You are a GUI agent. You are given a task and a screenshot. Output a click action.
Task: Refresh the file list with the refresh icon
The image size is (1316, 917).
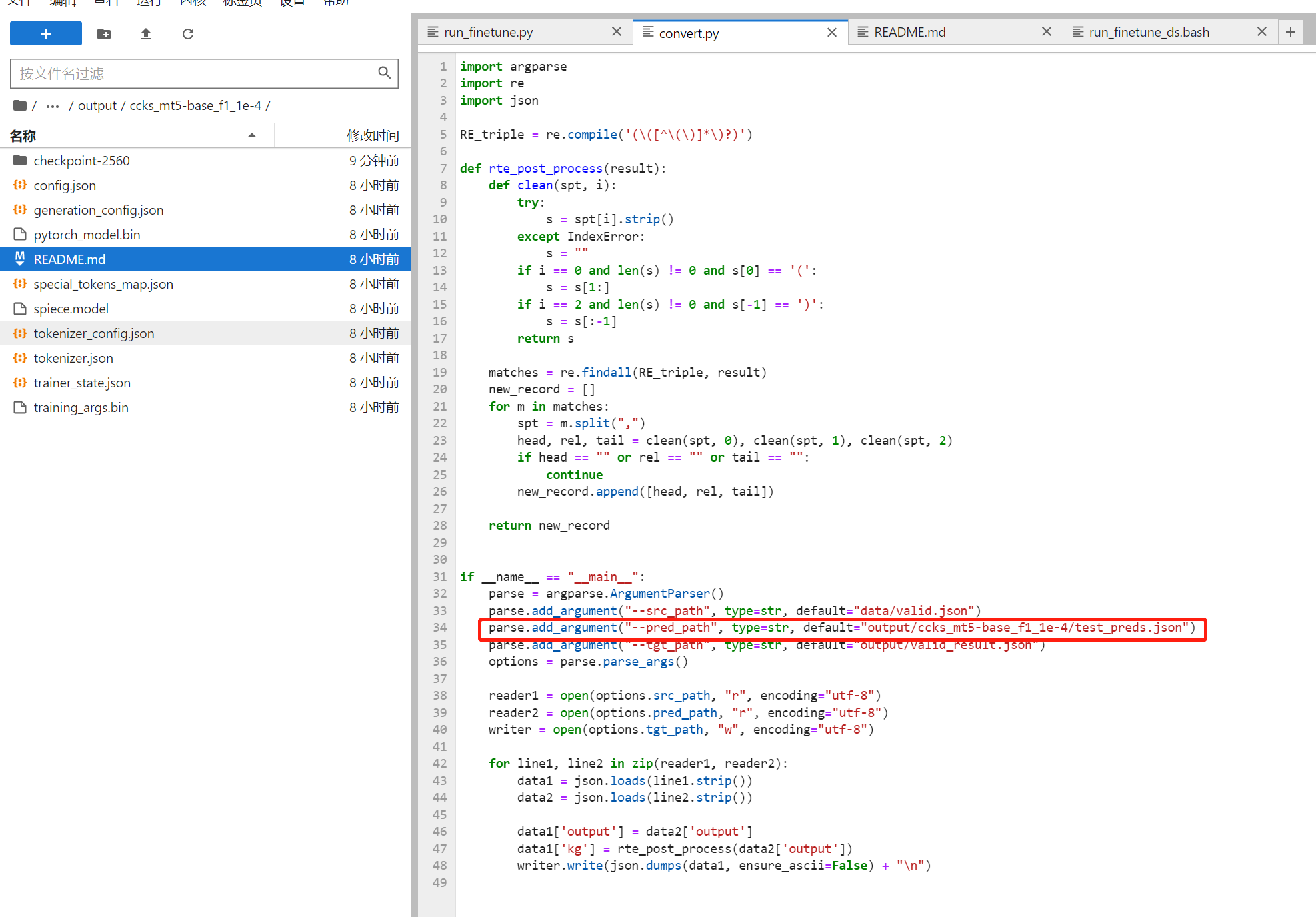[x=187, y=33]
